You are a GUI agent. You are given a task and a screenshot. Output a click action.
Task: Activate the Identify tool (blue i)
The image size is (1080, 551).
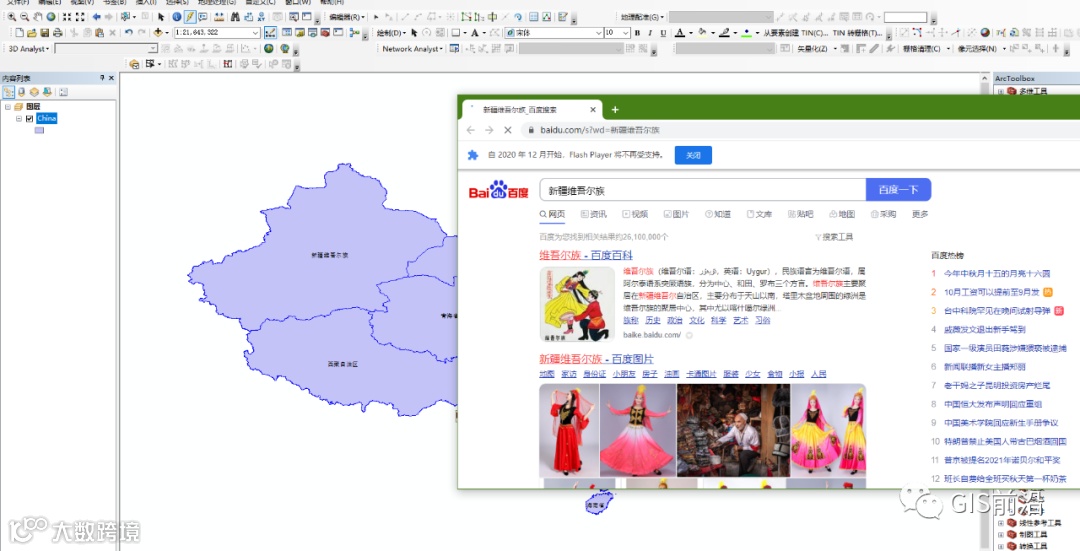coord(177,17)
